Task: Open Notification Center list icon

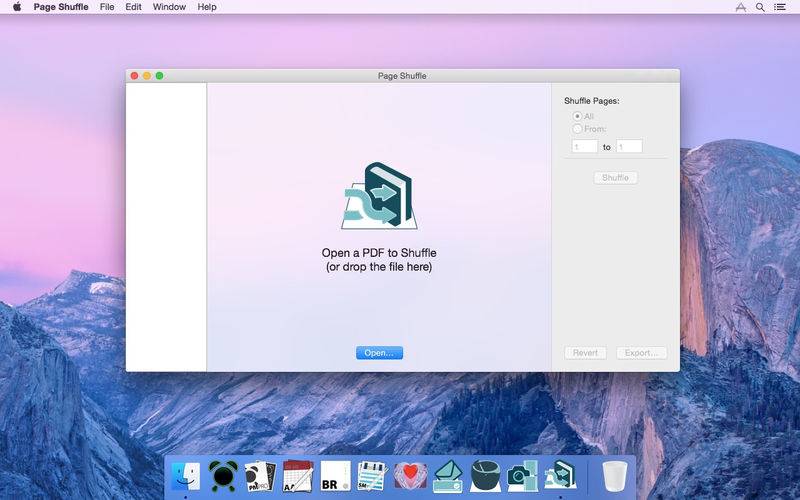Action: coord(780,7)
